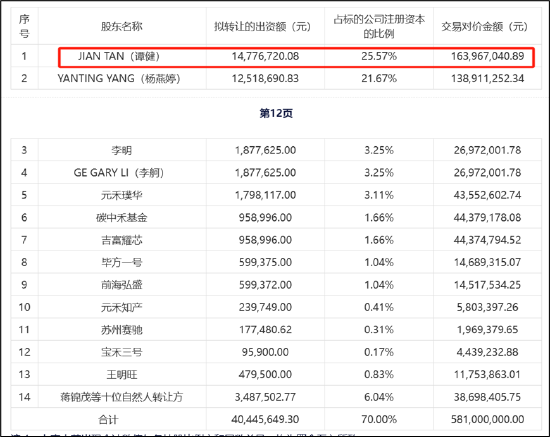The height and width of the screenshot is (437, 550).
Task: Click the amount 44,379,178.08
Action: (x=487, y=217)
